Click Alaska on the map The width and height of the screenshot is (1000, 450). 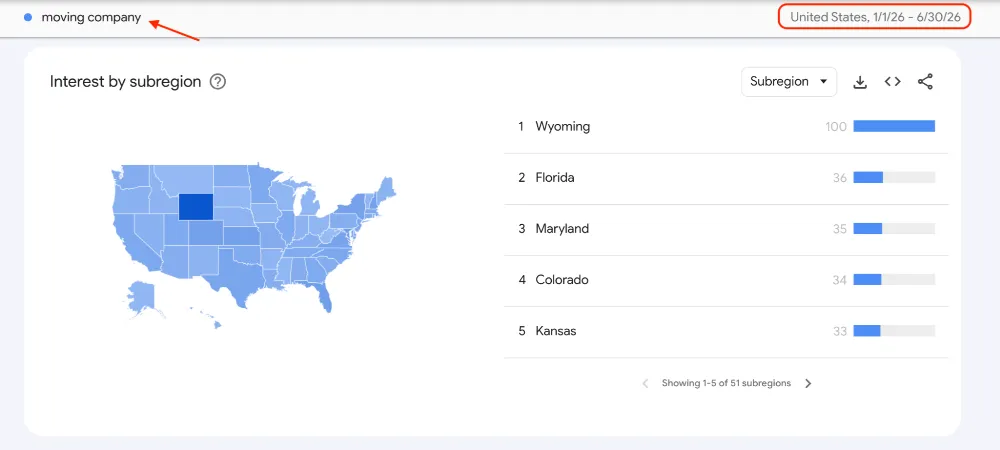(x=140, y=300)
